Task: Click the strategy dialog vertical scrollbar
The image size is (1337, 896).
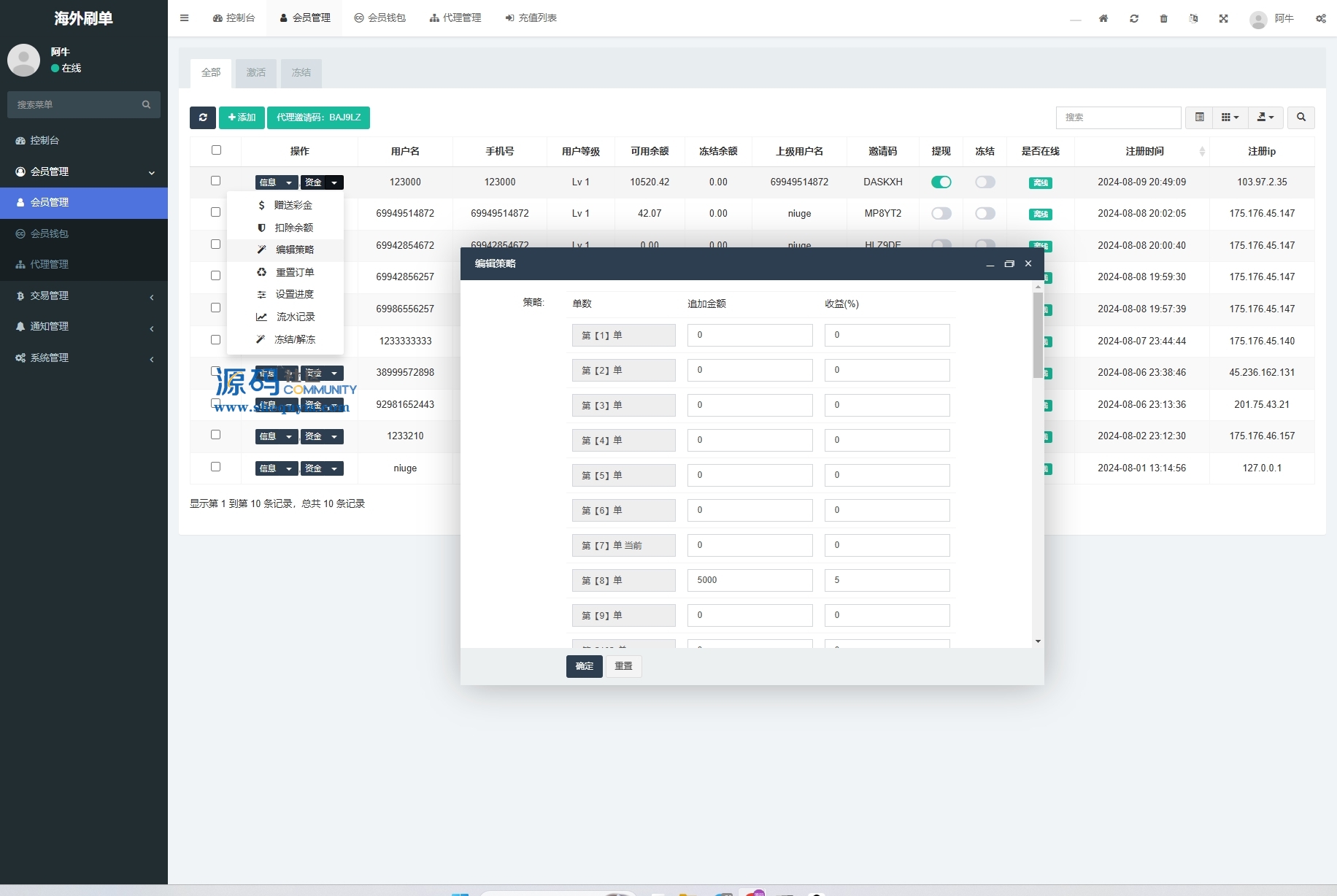Action: (1038, 336)
